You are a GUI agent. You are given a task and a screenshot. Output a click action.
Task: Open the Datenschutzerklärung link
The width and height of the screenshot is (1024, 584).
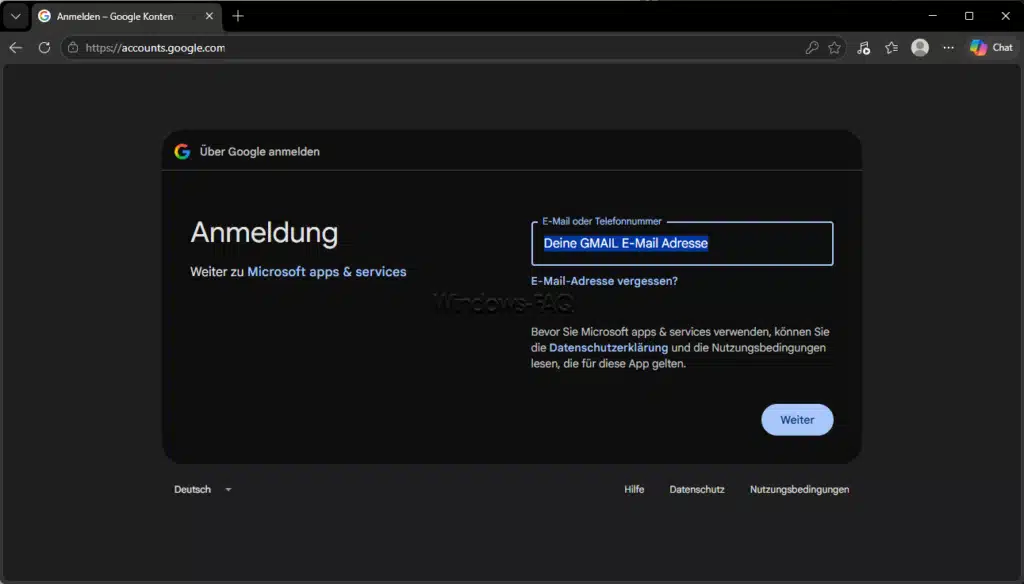point(608,348)
